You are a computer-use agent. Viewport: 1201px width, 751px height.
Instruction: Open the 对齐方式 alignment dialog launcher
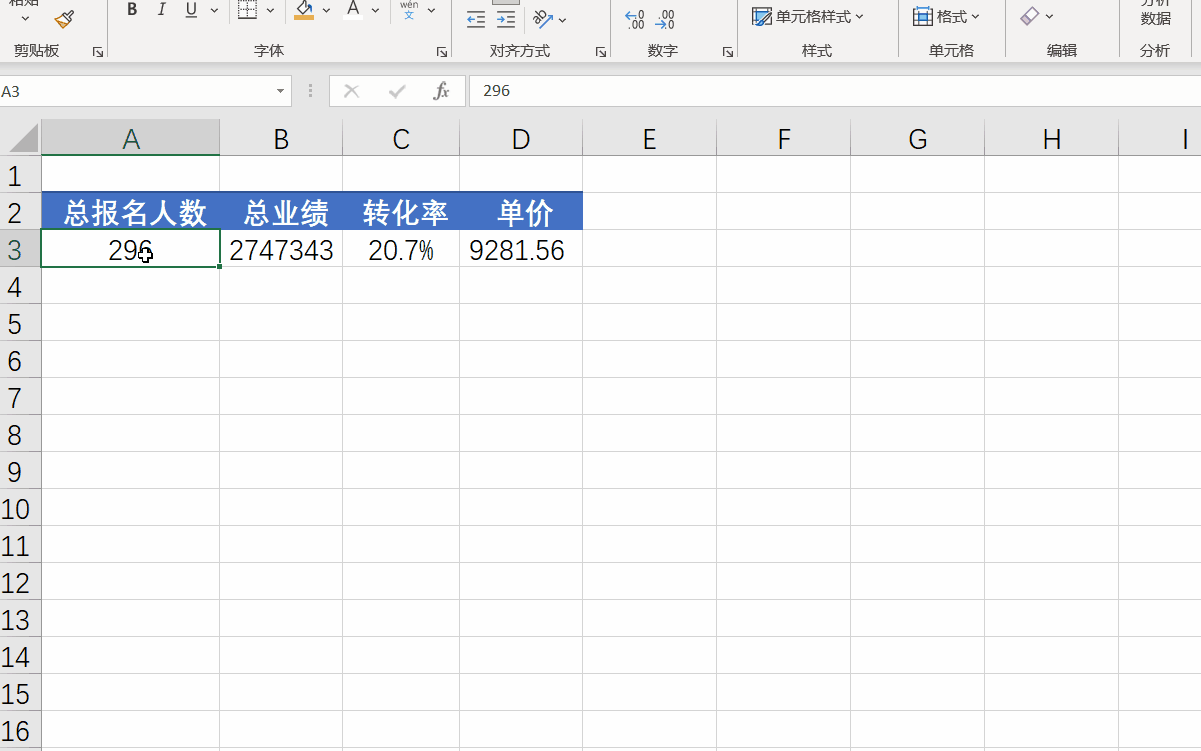(600, 52)
